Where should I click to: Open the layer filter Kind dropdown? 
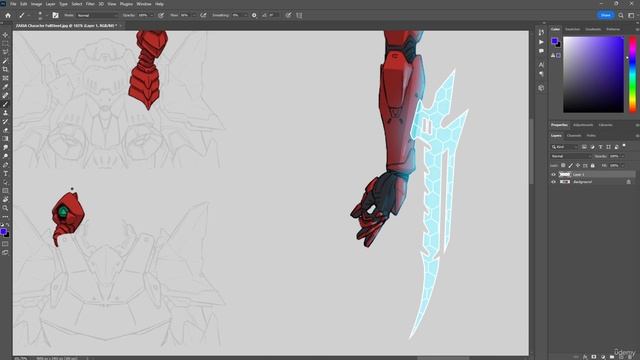point(564,147)
